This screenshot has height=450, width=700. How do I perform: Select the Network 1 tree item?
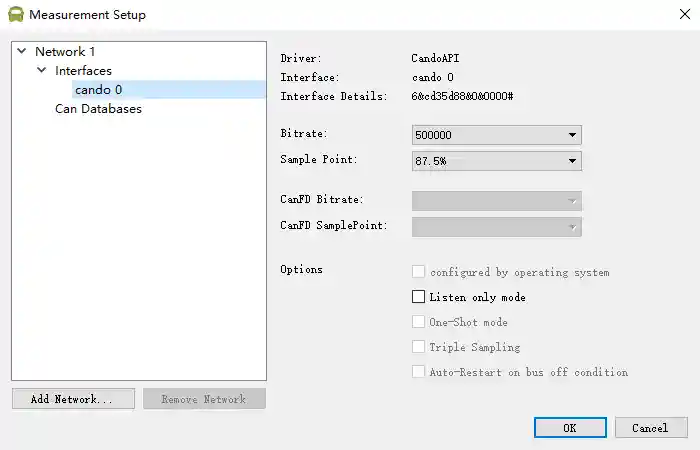(65, 51)
